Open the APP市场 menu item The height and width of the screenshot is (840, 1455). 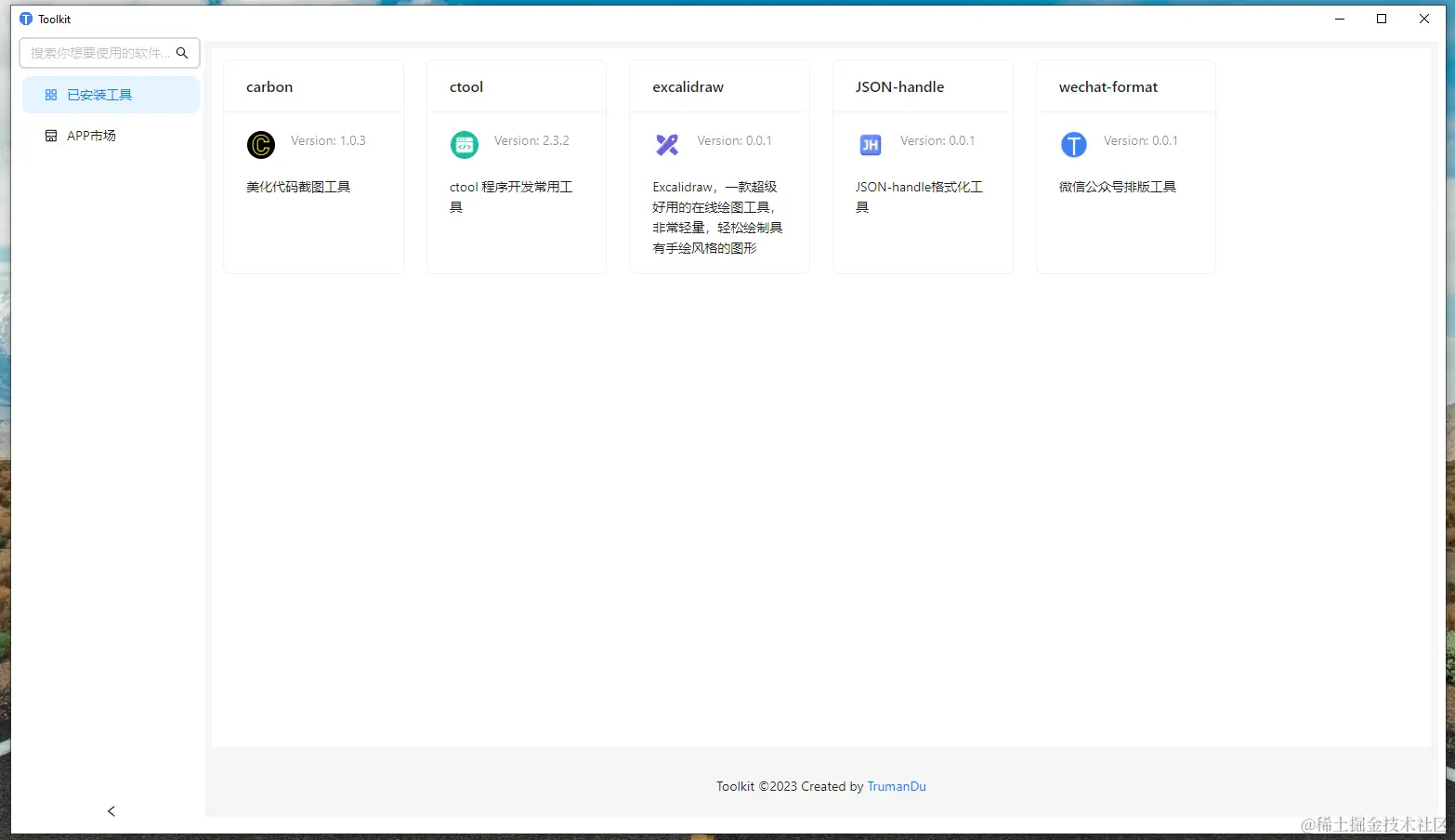pos(111,136)
